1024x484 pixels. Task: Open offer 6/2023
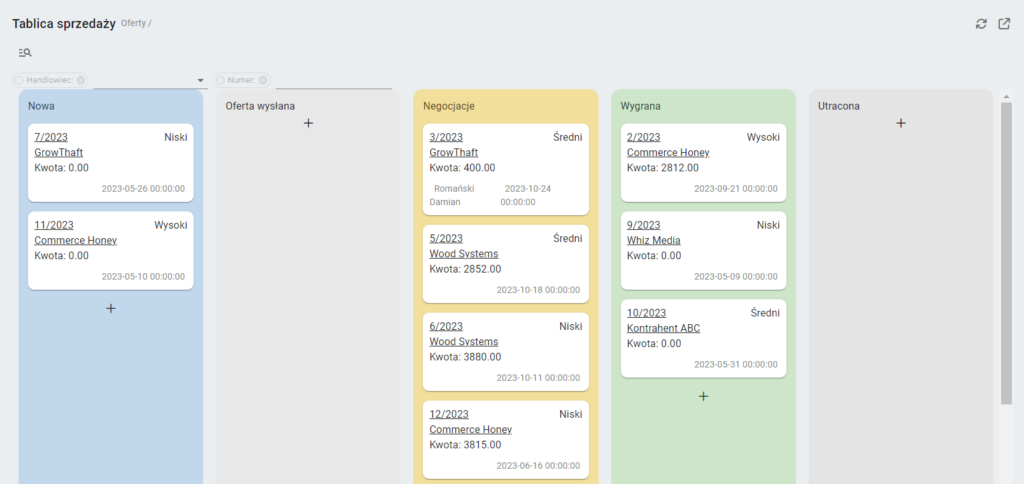[x=446, y=327]
